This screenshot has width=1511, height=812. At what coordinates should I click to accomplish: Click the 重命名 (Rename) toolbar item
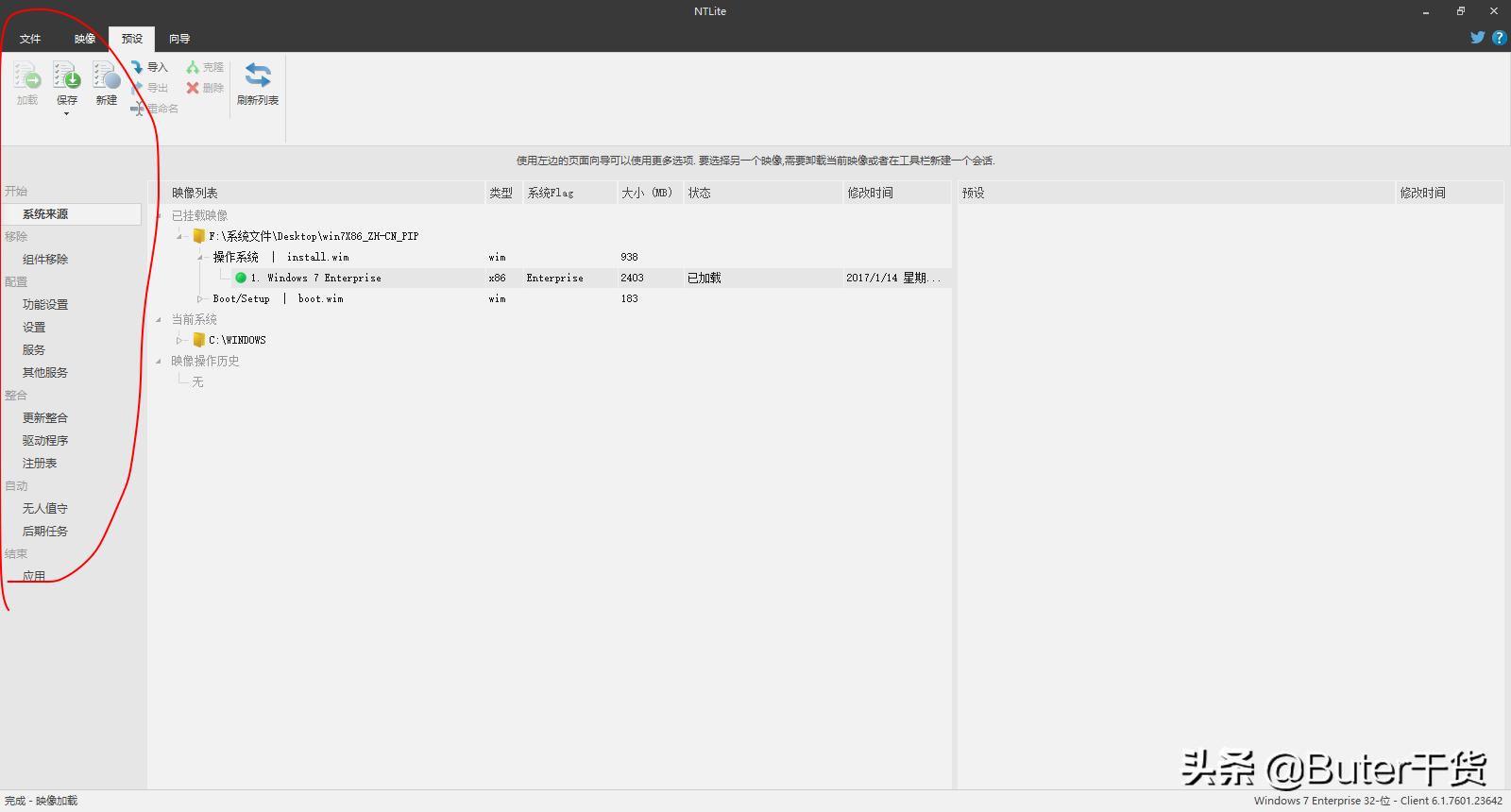(155, 109)
